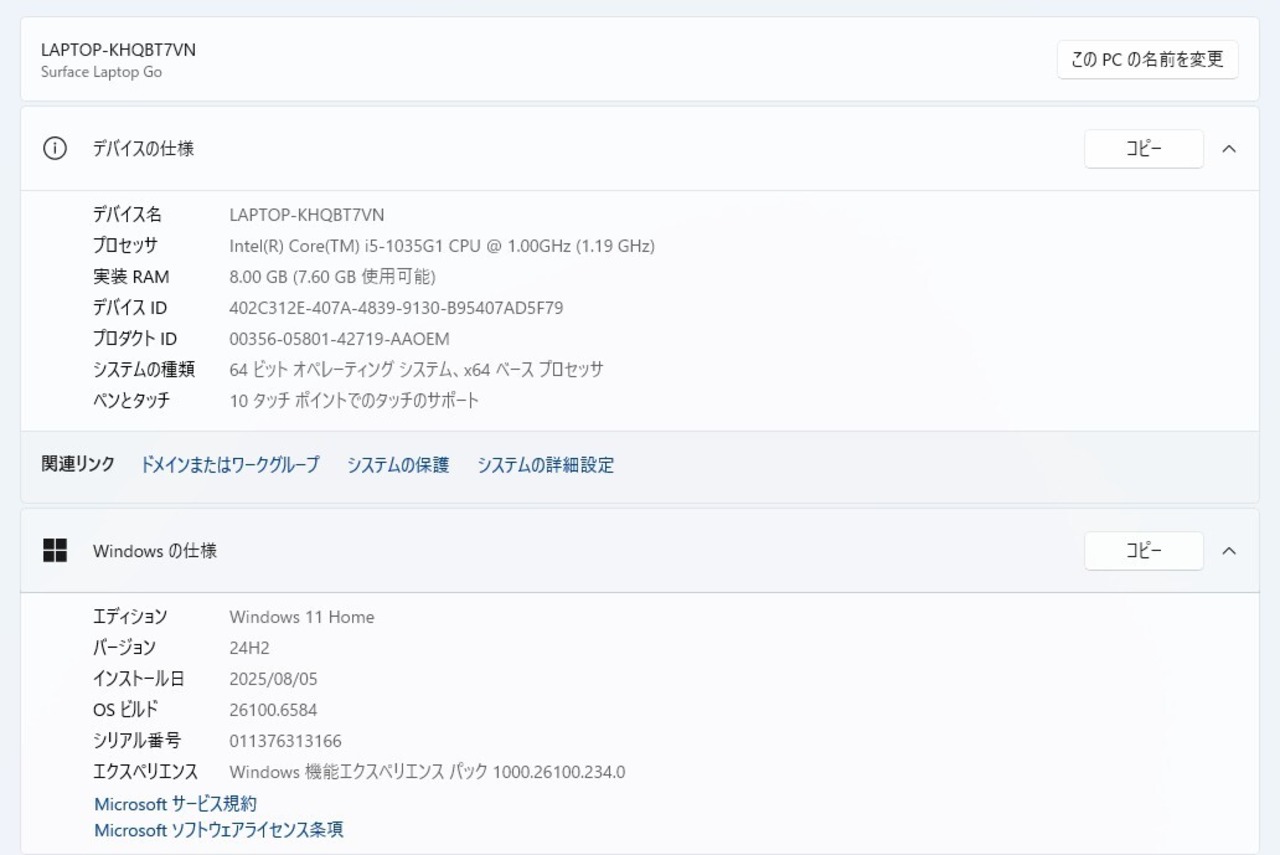Open ドメインまたはワークグループ link
Viewport: 1280px width, 855px height.
coord(230,464)
